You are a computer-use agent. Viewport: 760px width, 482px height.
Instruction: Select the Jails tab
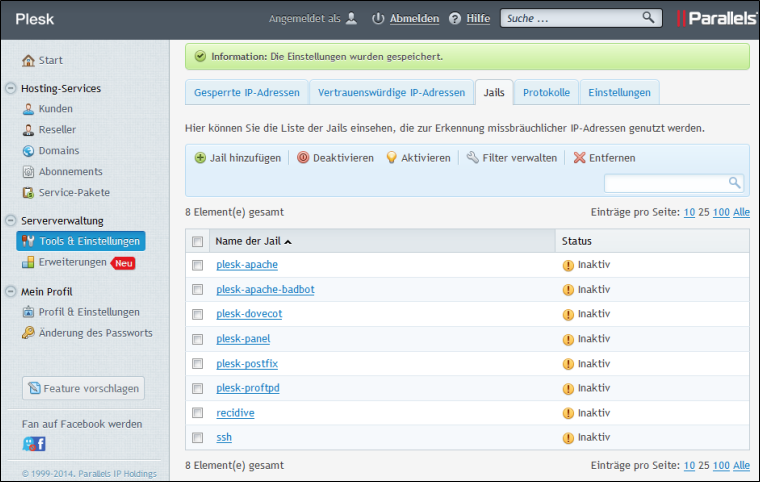click(494, 93)
